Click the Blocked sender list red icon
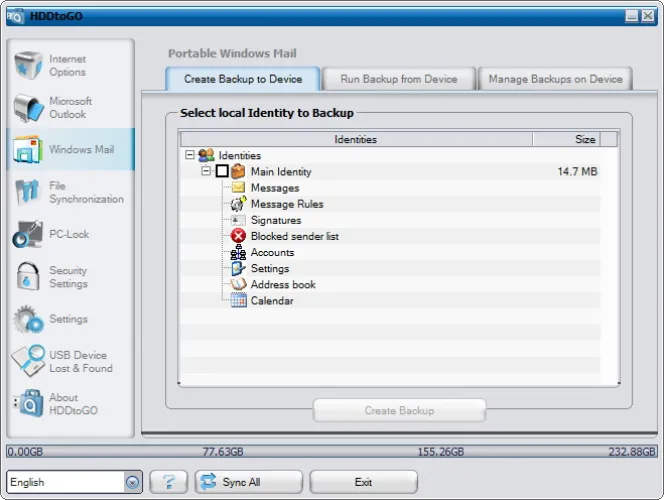This screenshot has height=500, width=664. point(238,236)
